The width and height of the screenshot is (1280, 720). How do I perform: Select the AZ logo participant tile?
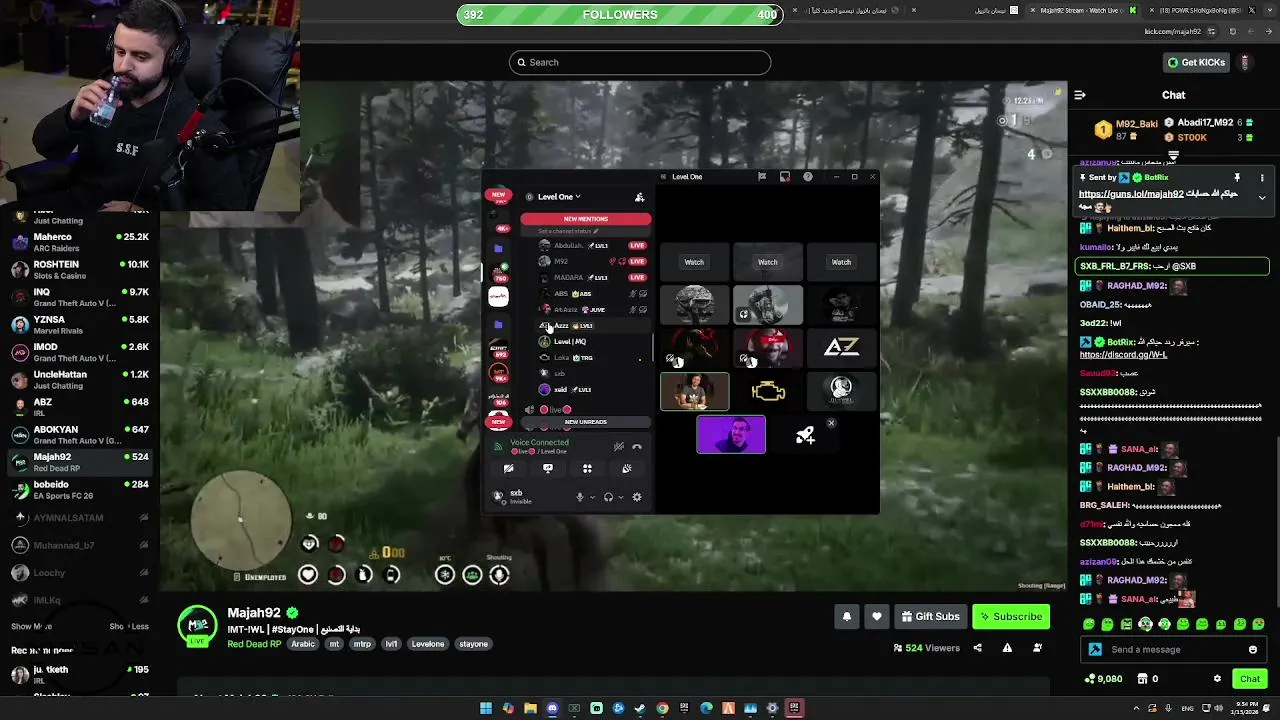[x=841, y=348]
